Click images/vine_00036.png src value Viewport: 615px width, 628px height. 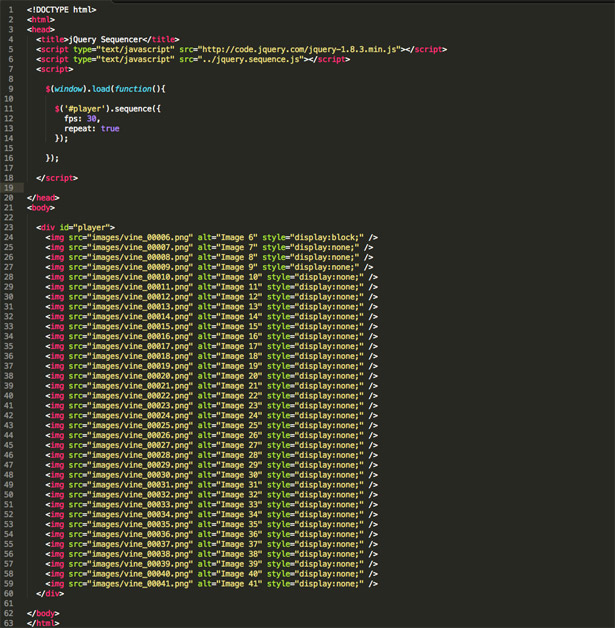pyautogui.click(x=140, y=534)
